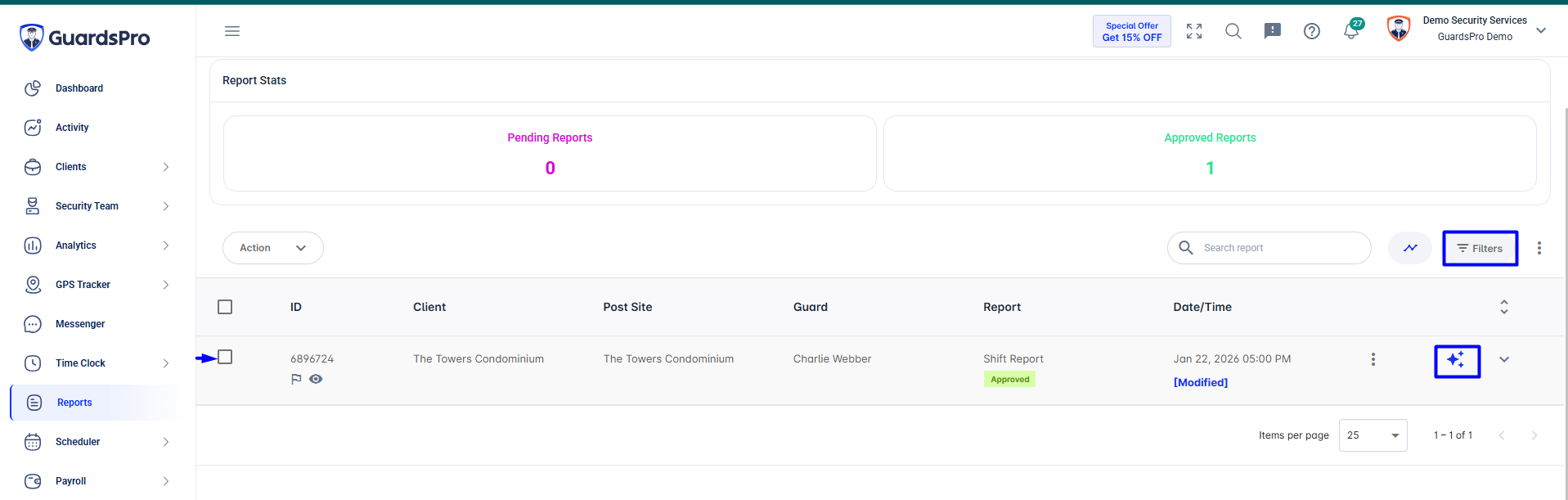Check the select-all checkbox in table header
Viewport: 1568px width, 500px height.
point(225,307)
